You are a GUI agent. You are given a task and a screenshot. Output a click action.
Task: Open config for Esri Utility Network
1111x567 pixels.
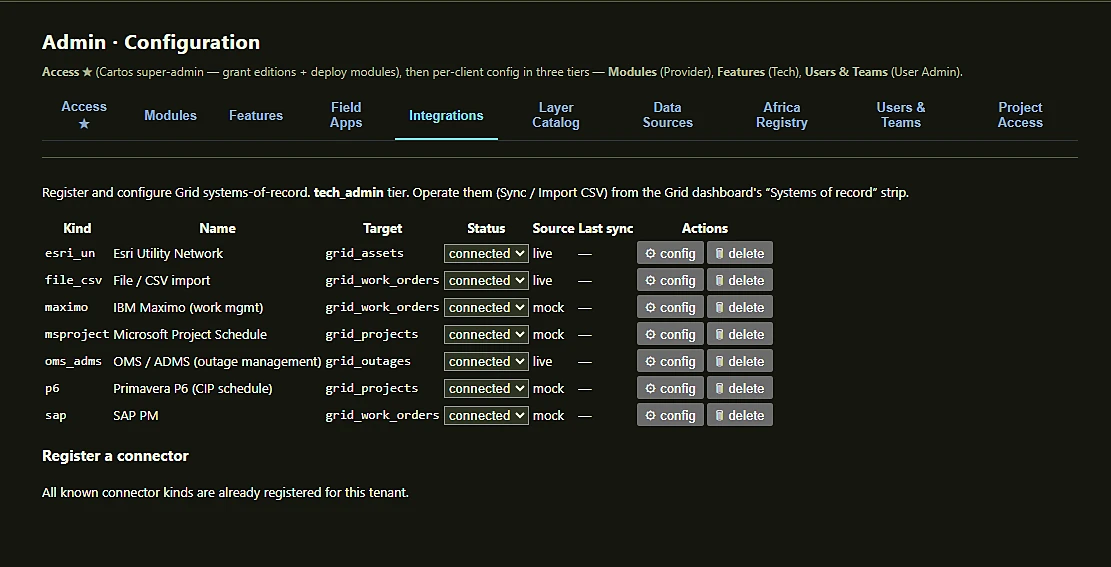click(670, 253)
